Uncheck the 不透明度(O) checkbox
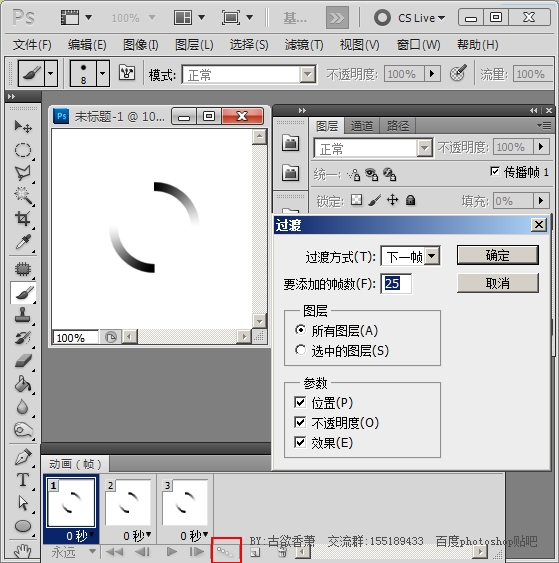Image resolution: width=559 pixels, height=563 pixels. click(x=300, y=422)
